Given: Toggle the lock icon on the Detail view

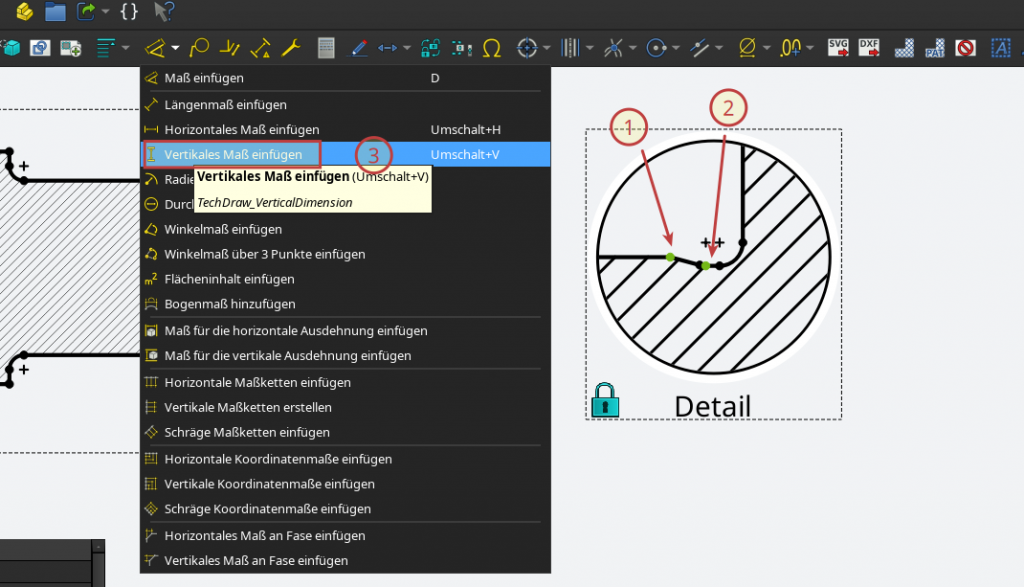Looking at the screenshot, I should (605, 401).
